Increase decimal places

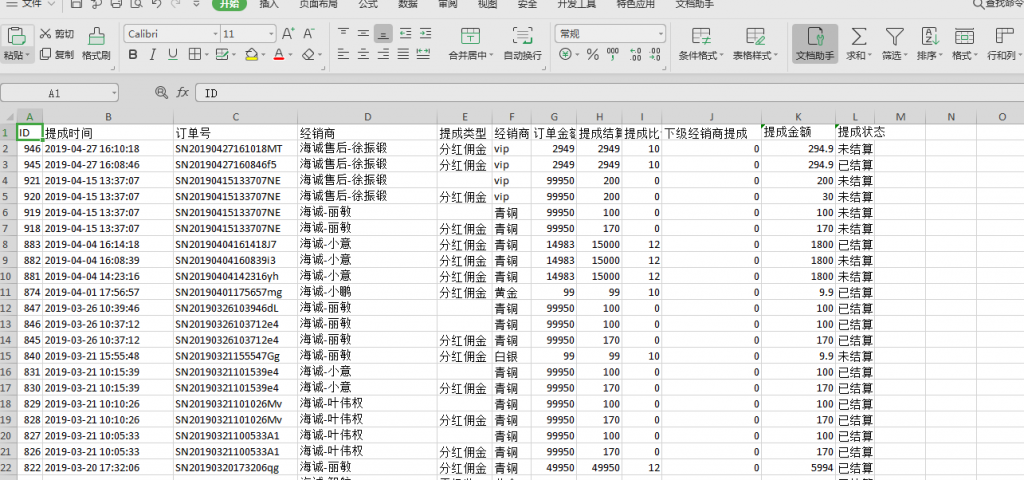(x=635, y=54)
